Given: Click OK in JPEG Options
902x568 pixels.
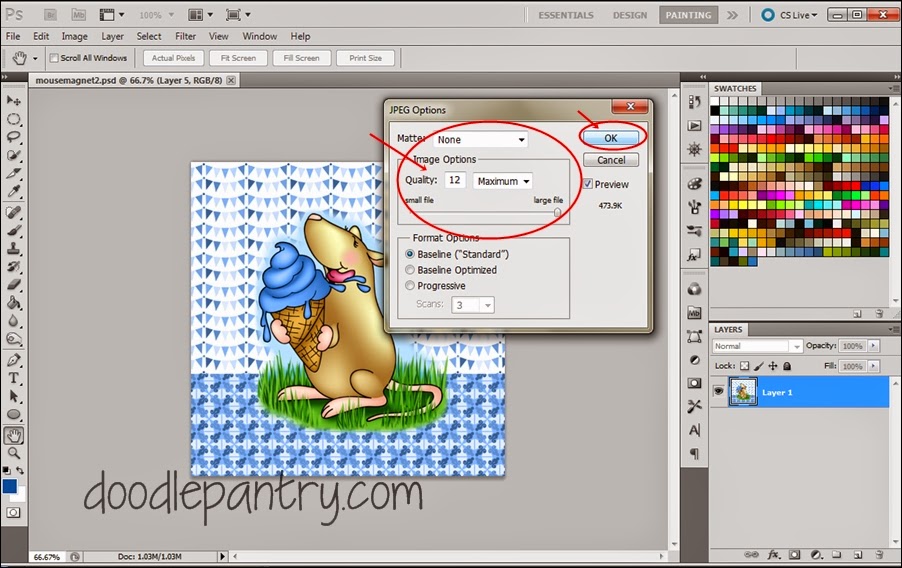Looking at the screenshot, I should (610, 138).
